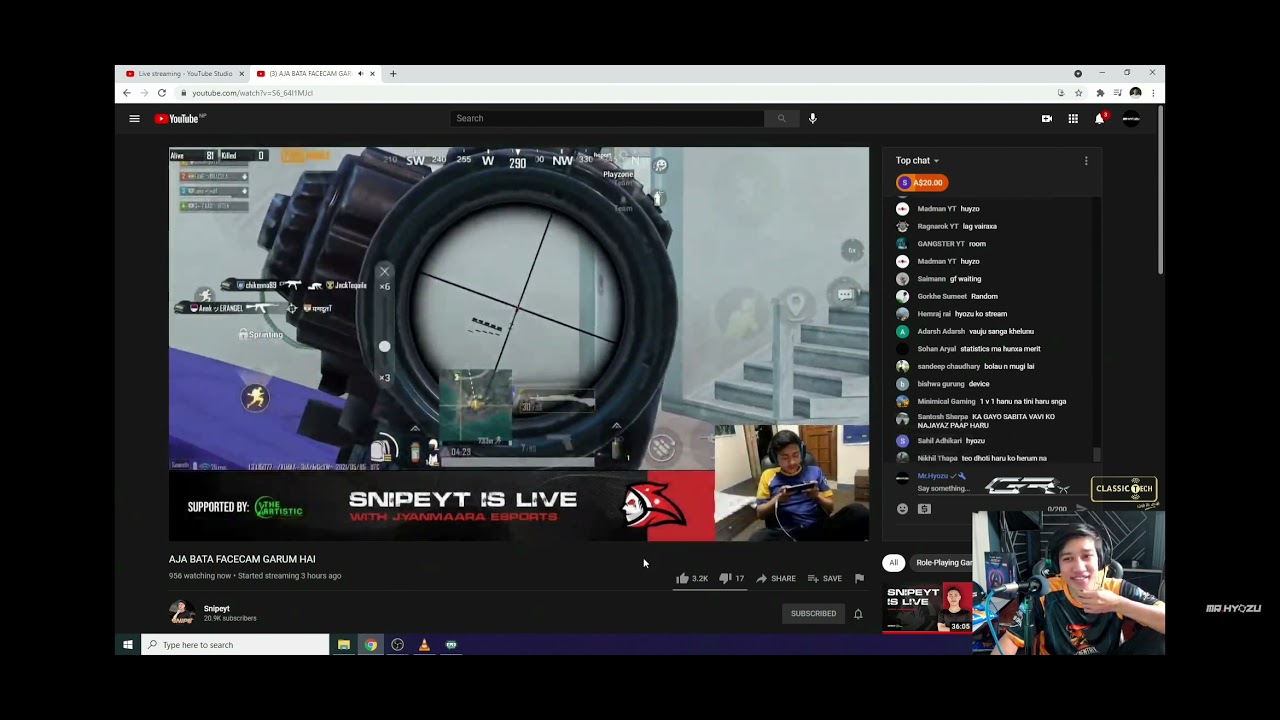
Task: Expand the Top chat dropdown
Action: [917, 161]
